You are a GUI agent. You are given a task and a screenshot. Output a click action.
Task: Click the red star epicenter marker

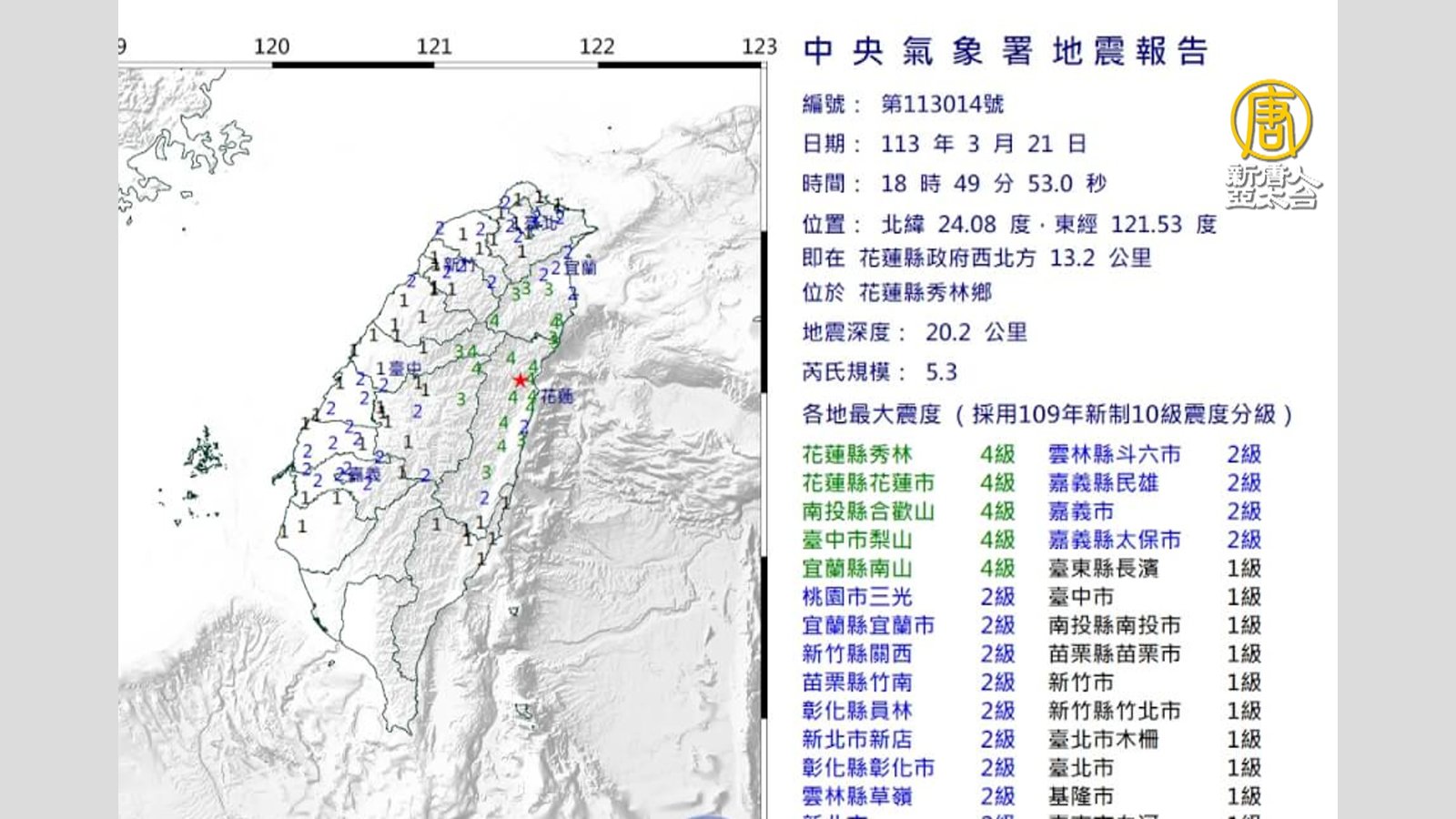(x=520, y=379)
